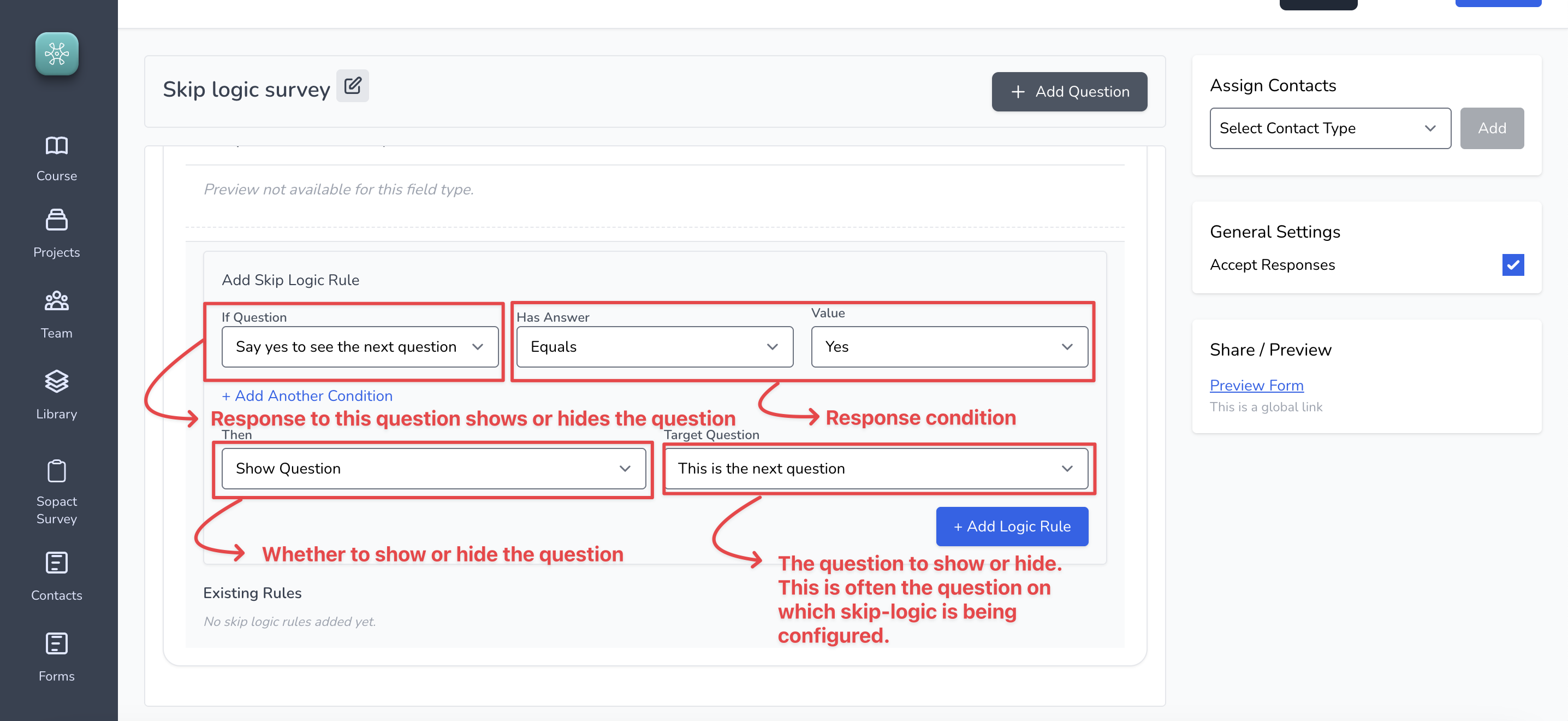
Task: Toggle the Accept Responses checkbox
Action: pos(1513,265)
